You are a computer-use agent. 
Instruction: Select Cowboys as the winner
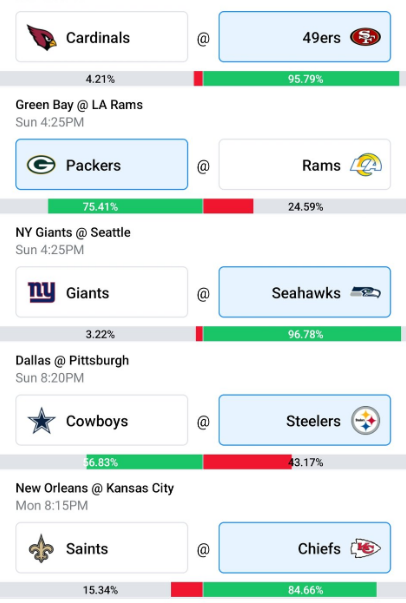[x=102, y=420]
